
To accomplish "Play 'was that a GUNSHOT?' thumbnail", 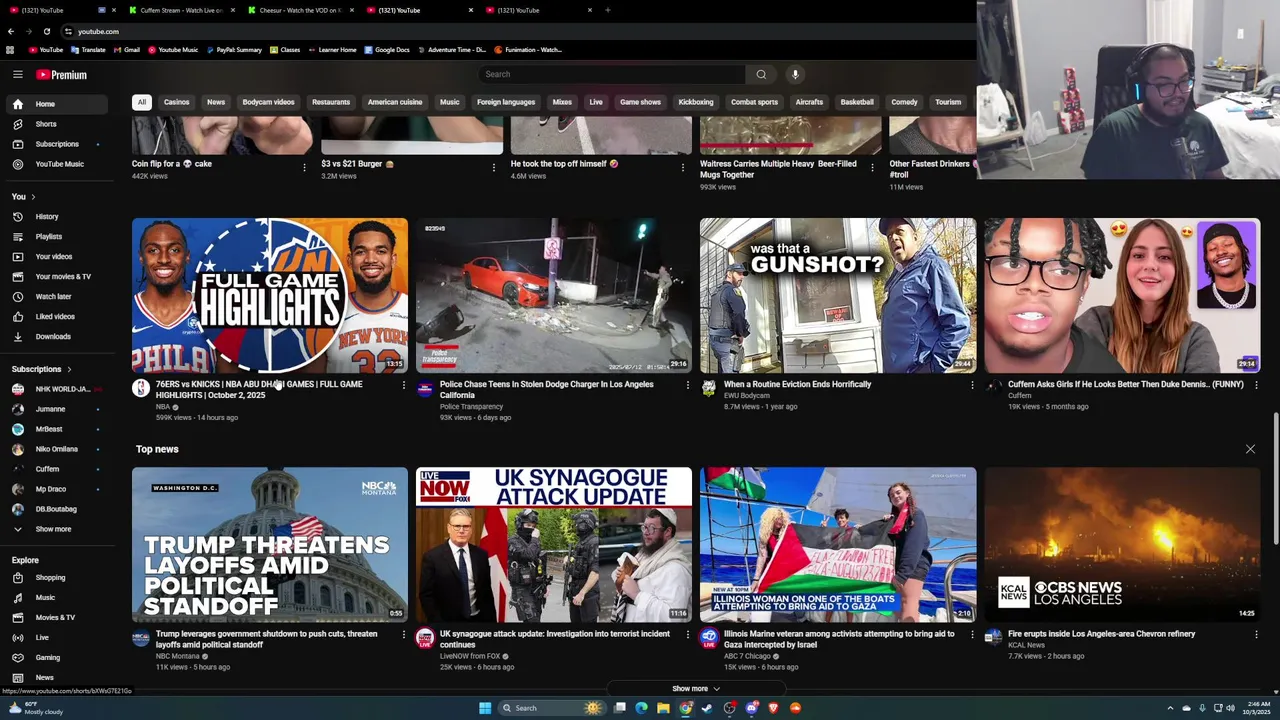I will 838,296.
